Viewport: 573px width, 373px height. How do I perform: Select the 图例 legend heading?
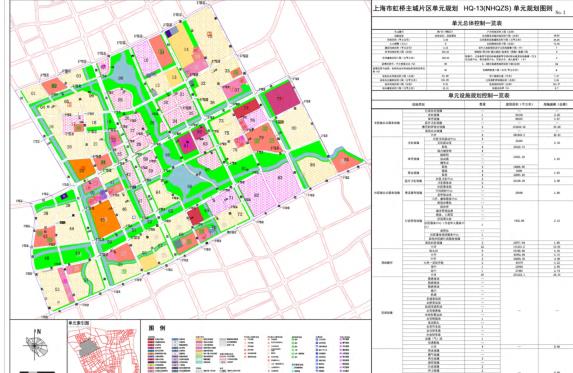157,328
